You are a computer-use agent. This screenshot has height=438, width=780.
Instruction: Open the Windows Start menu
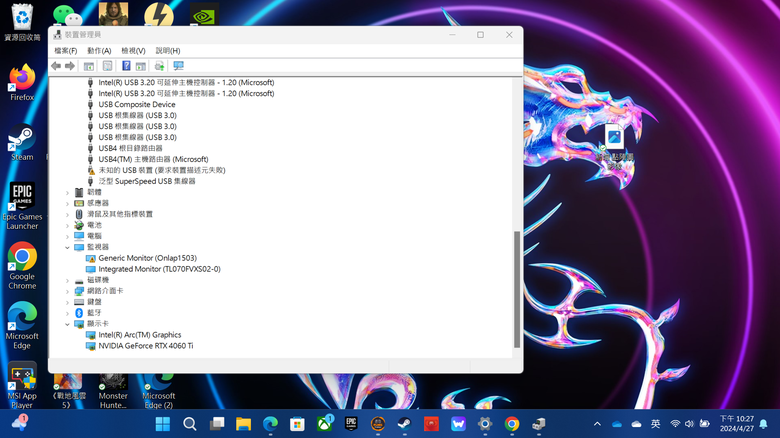click(x=163, y=424)
